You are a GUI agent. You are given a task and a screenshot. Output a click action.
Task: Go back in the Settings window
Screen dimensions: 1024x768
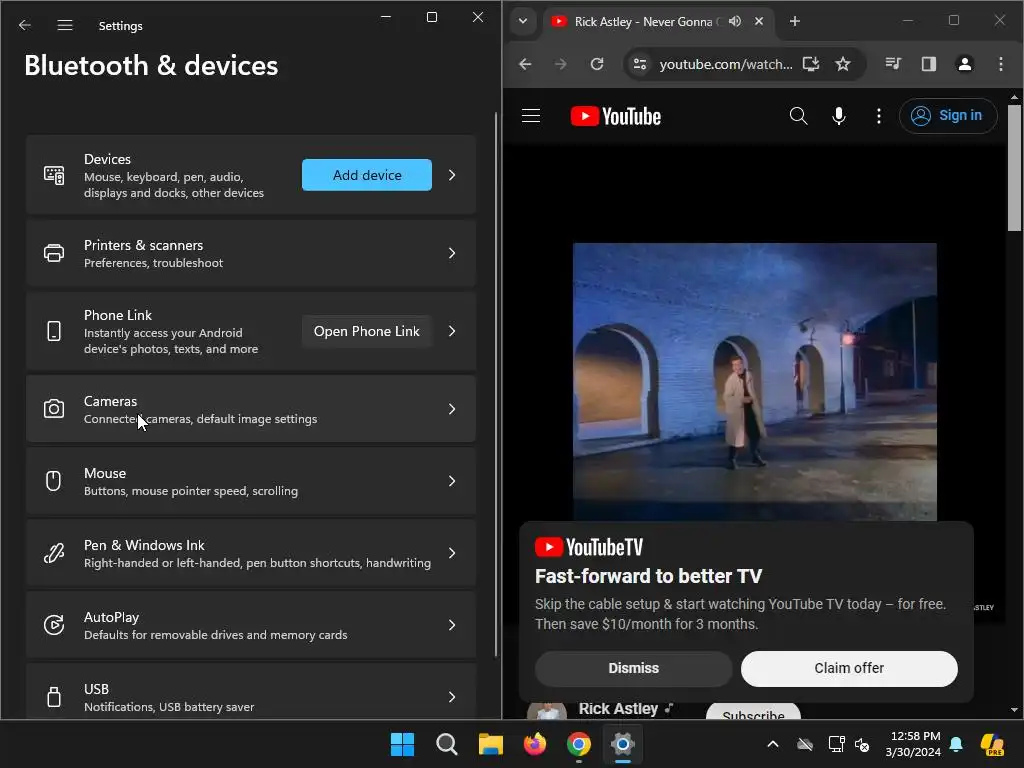tap(25, 25)
